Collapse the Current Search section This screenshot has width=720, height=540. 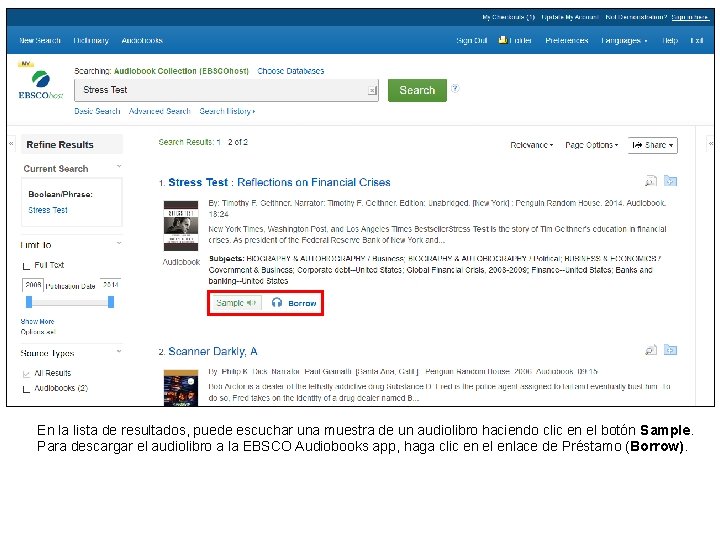[119, 166]
